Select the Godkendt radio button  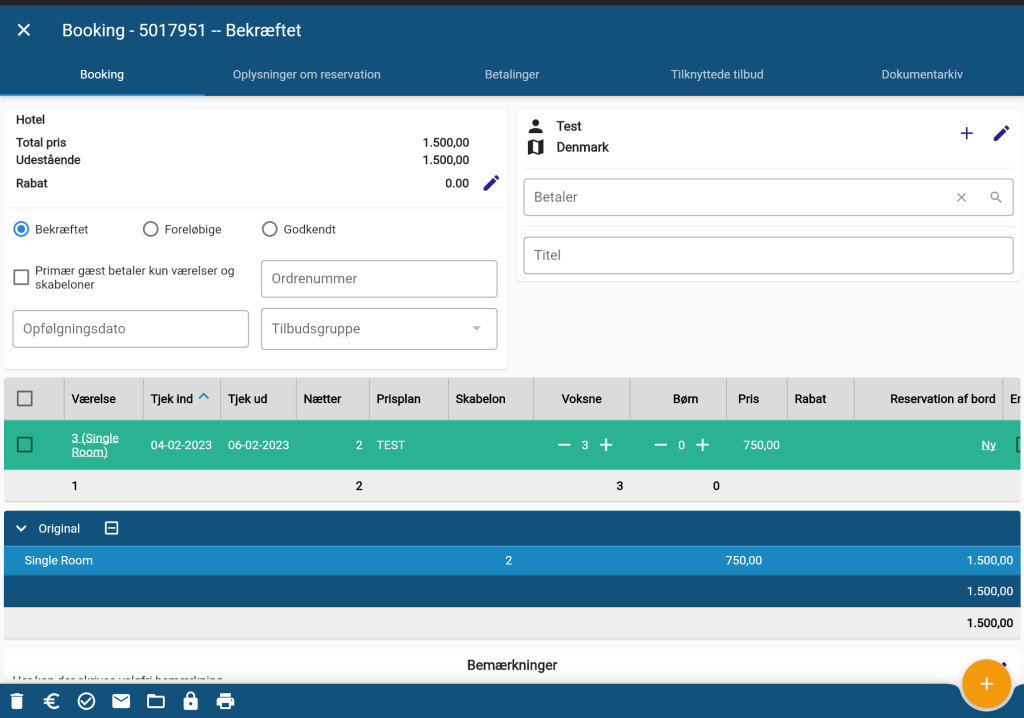(x=269, y=229)
